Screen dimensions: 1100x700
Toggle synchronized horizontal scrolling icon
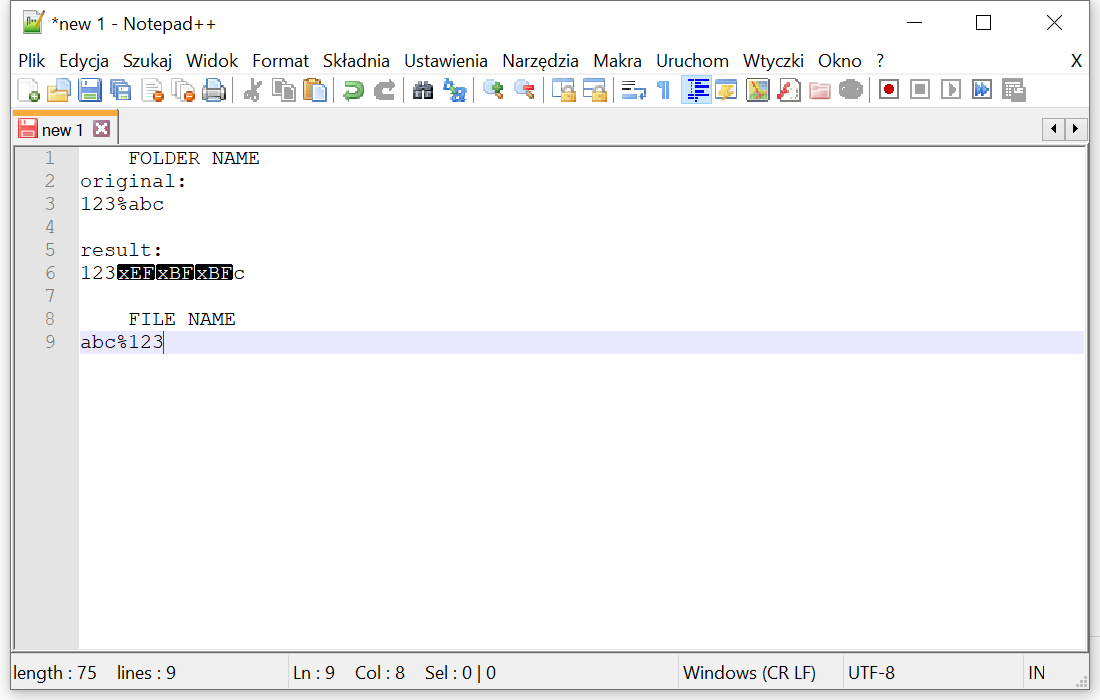(594, 90)
